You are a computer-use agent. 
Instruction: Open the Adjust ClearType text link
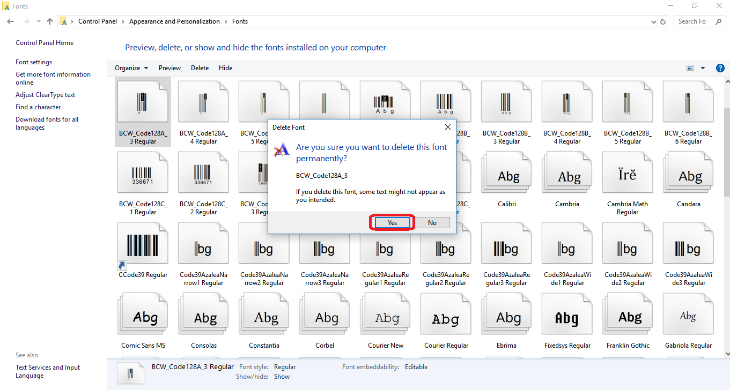(x=45, y=94)
